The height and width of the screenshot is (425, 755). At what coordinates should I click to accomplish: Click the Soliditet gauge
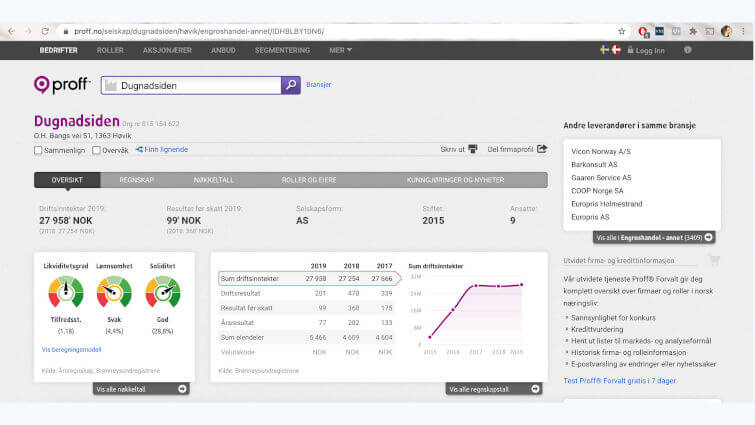click(x=163, y=292)
